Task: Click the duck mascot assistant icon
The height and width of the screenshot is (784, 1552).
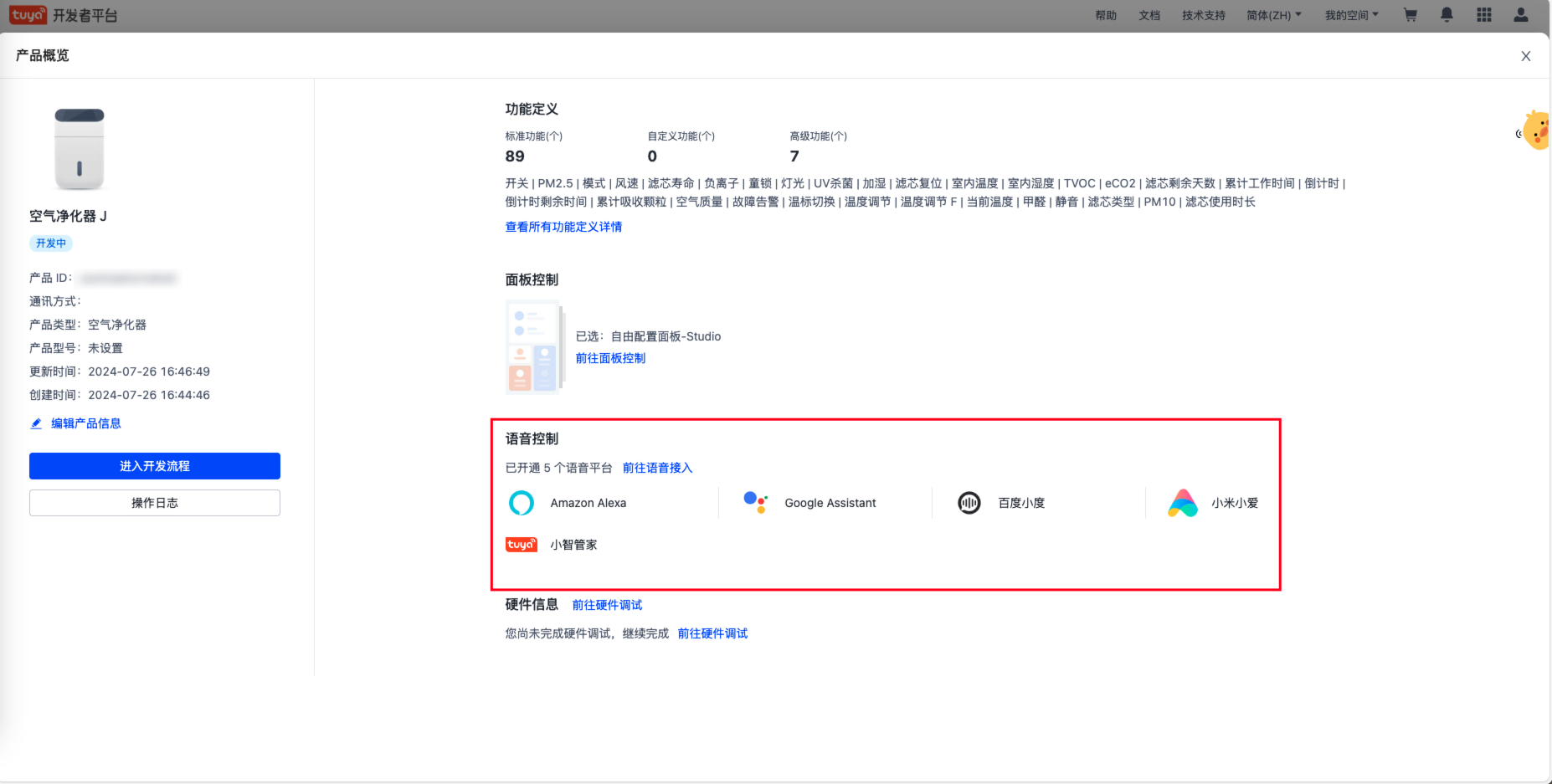Action: pos(1536,131)
